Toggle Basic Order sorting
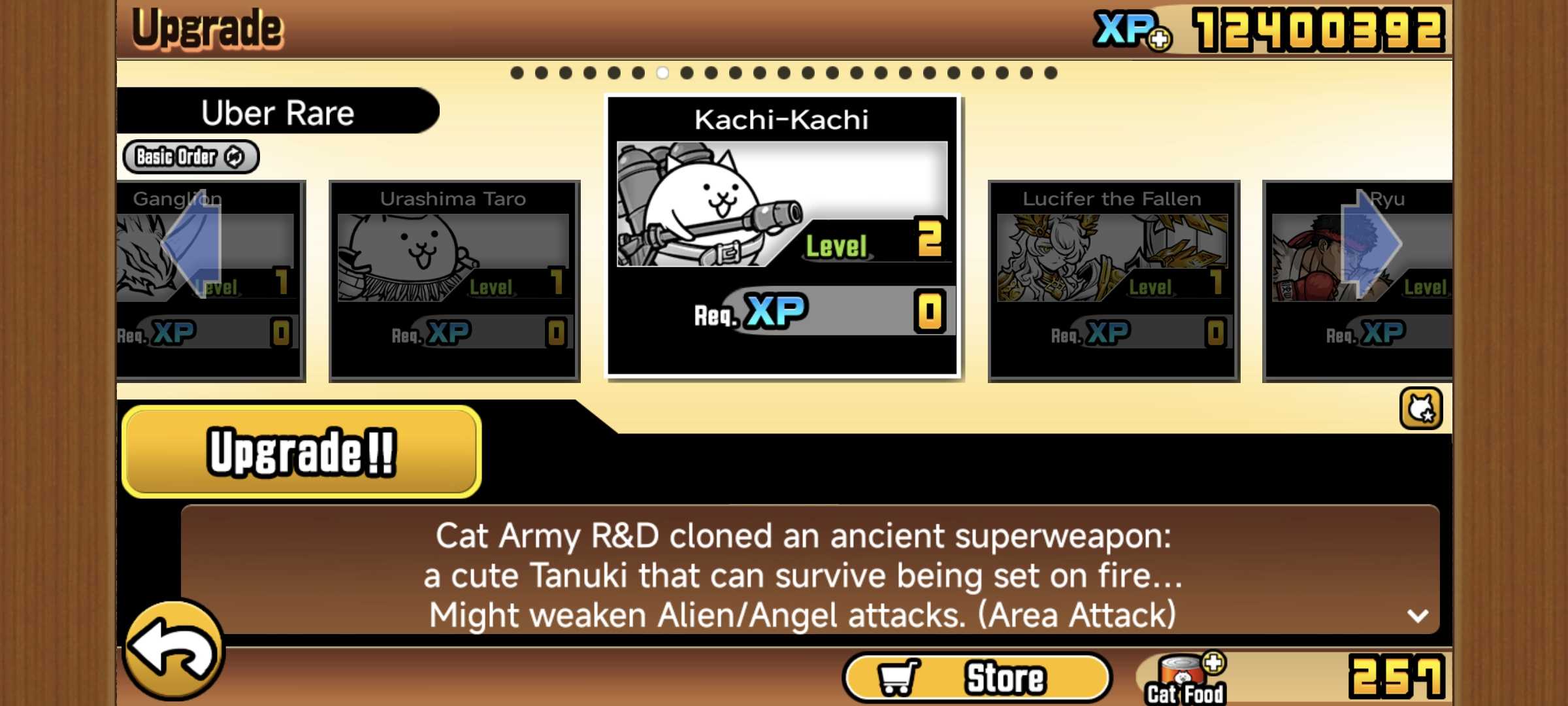 pos(191,157)
